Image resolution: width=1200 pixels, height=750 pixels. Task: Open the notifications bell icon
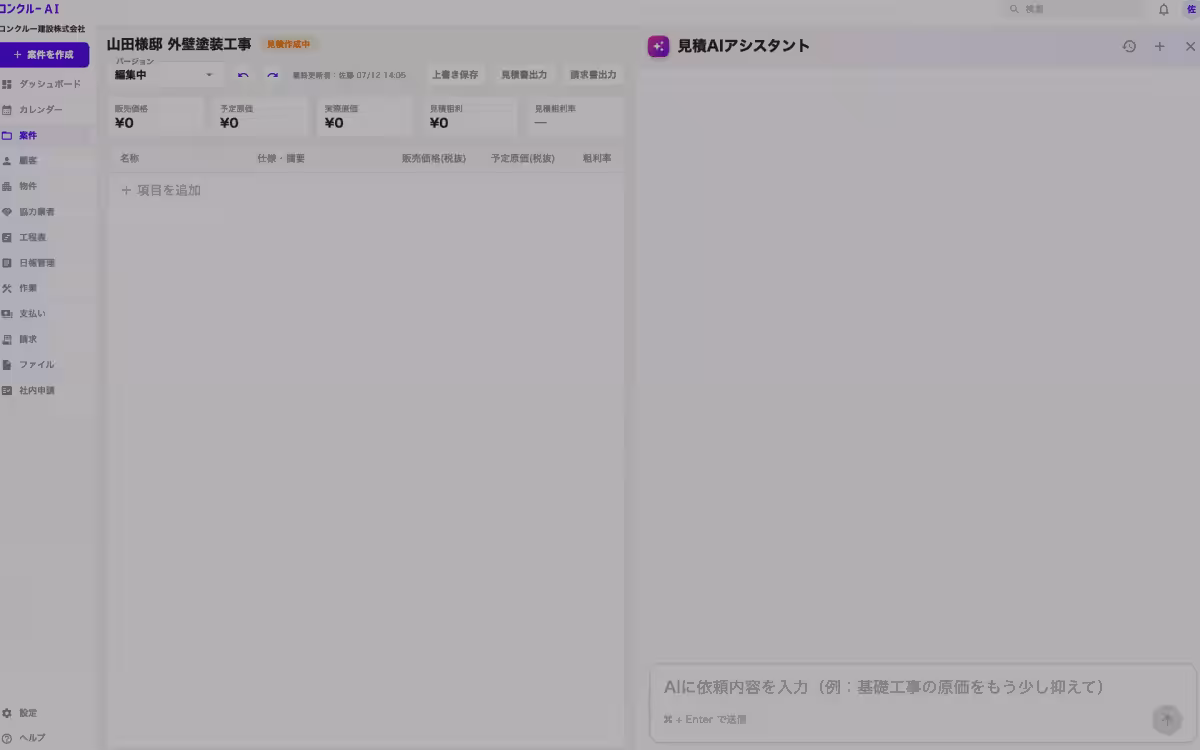click(x=1164, y=9)
